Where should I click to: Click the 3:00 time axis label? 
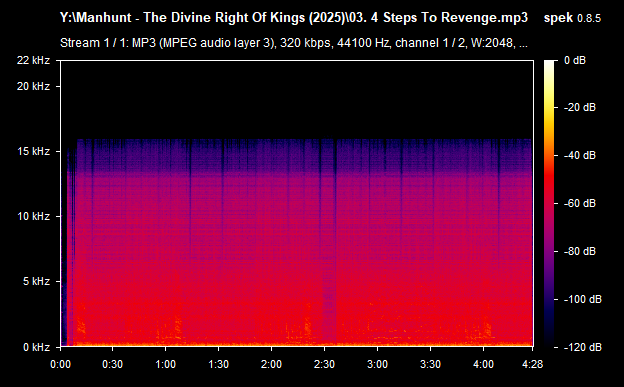[377, 364]
